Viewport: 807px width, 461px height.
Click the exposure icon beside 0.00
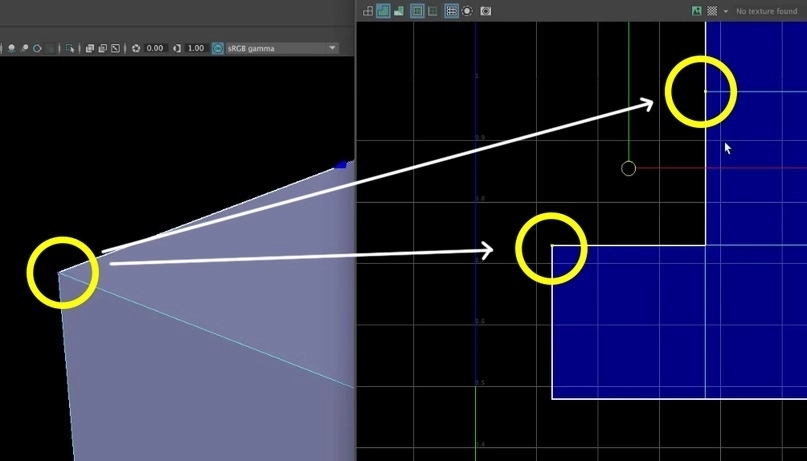click(x=136, y=48)
